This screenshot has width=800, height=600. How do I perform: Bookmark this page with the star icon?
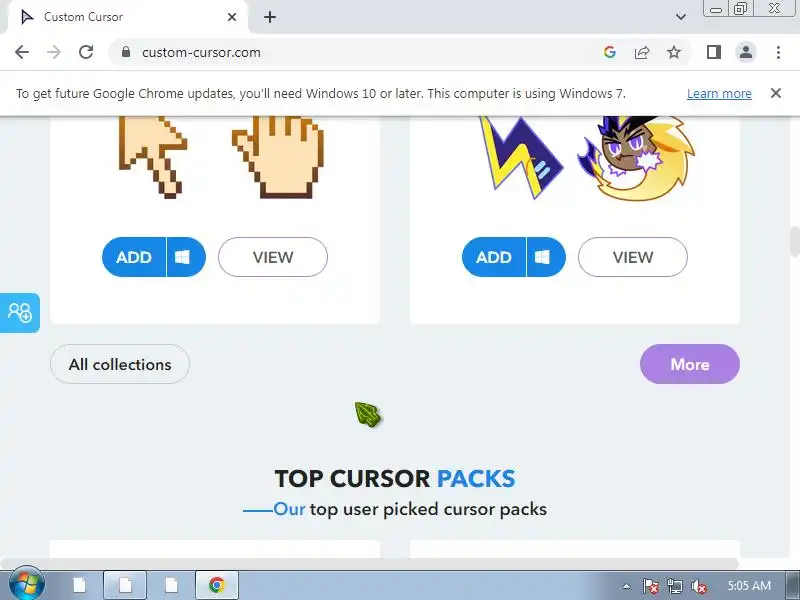pos(674,52)
